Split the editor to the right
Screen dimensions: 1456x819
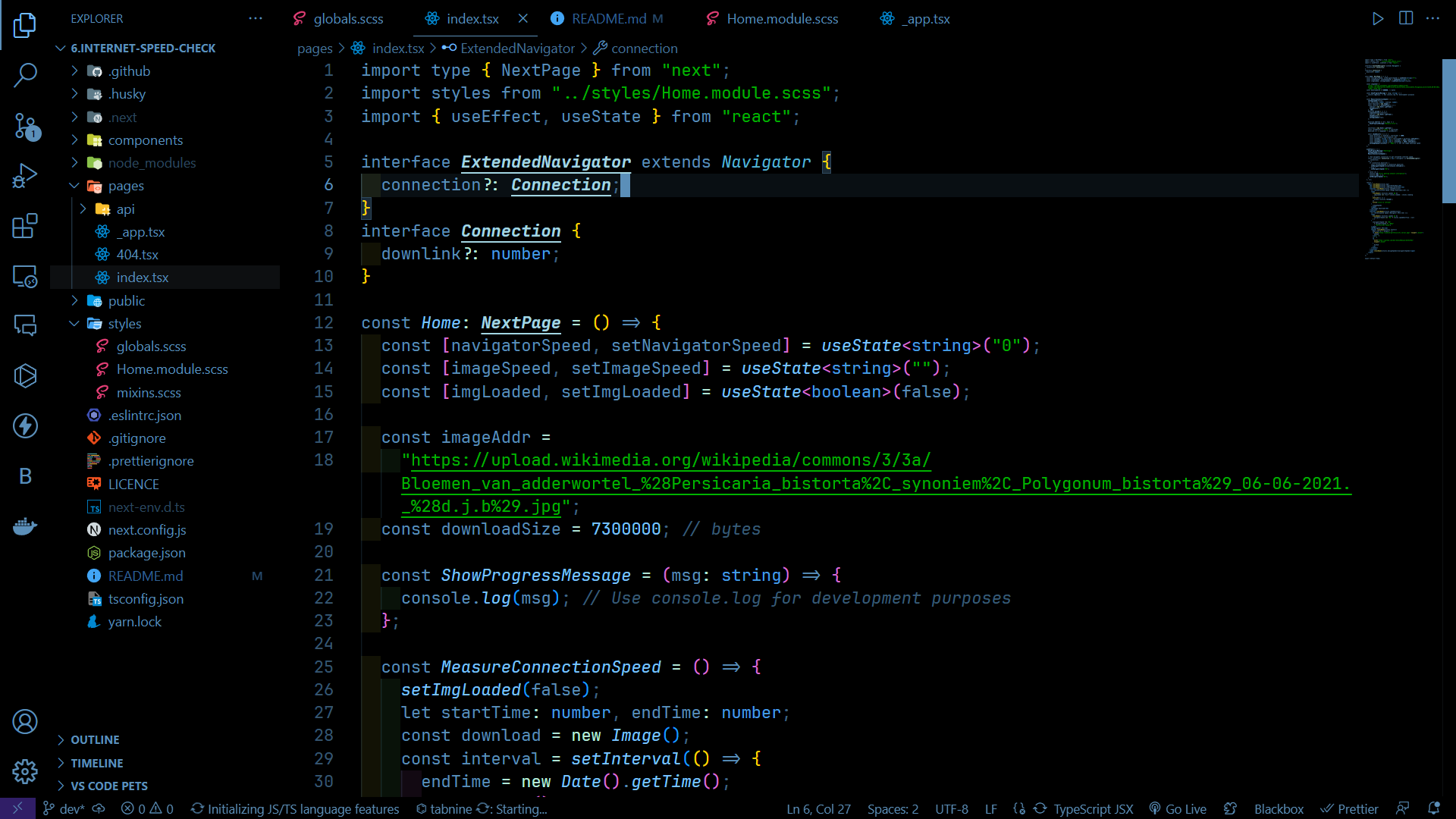1405,18
